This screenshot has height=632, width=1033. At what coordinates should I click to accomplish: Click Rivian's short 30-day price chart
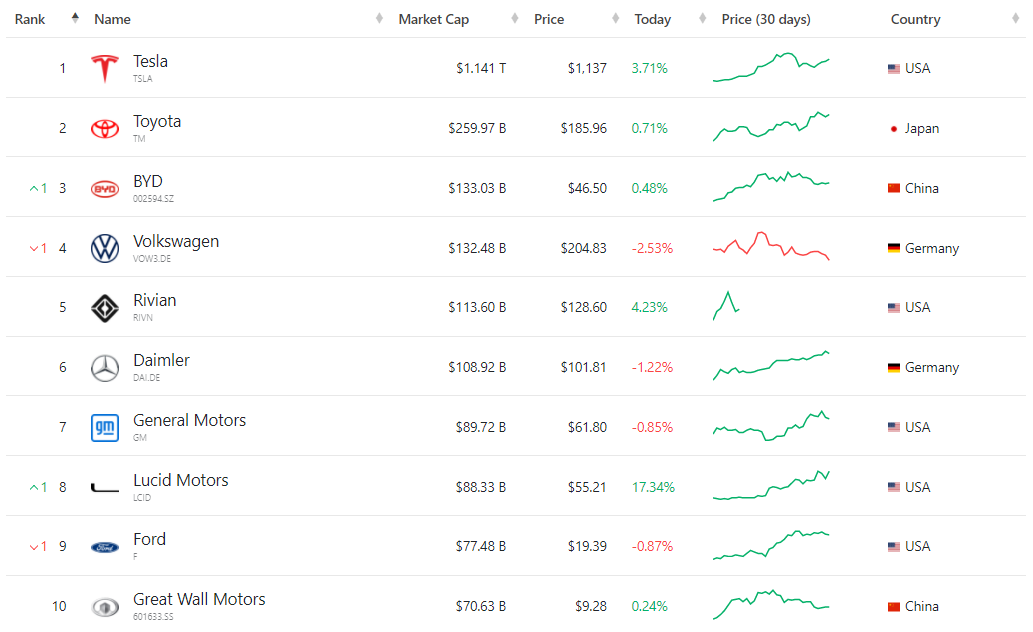[x=726, y=306]
